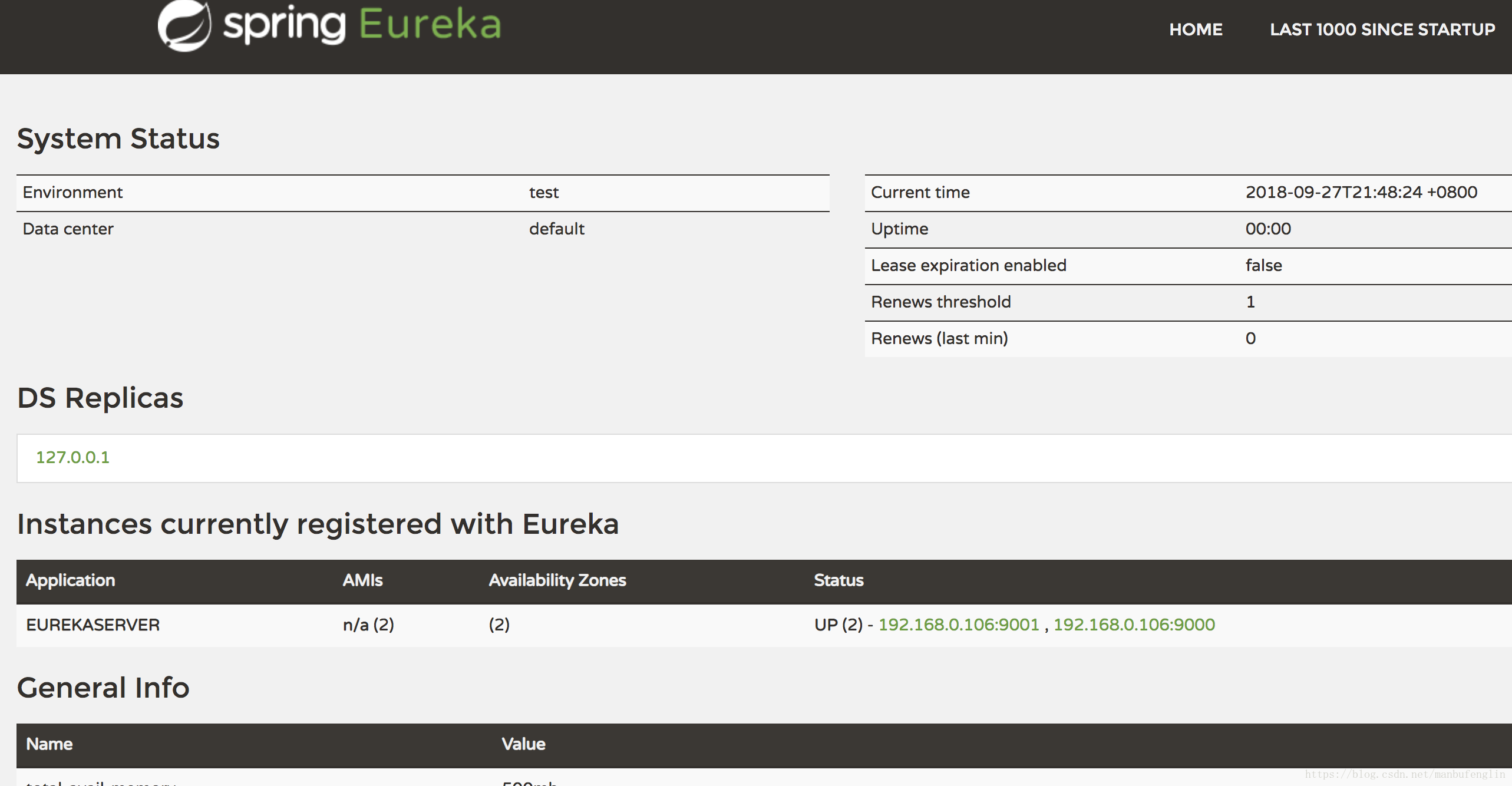
Task: Click the Environment row value test
Action: pyautogui.click(x=543, y=193)
